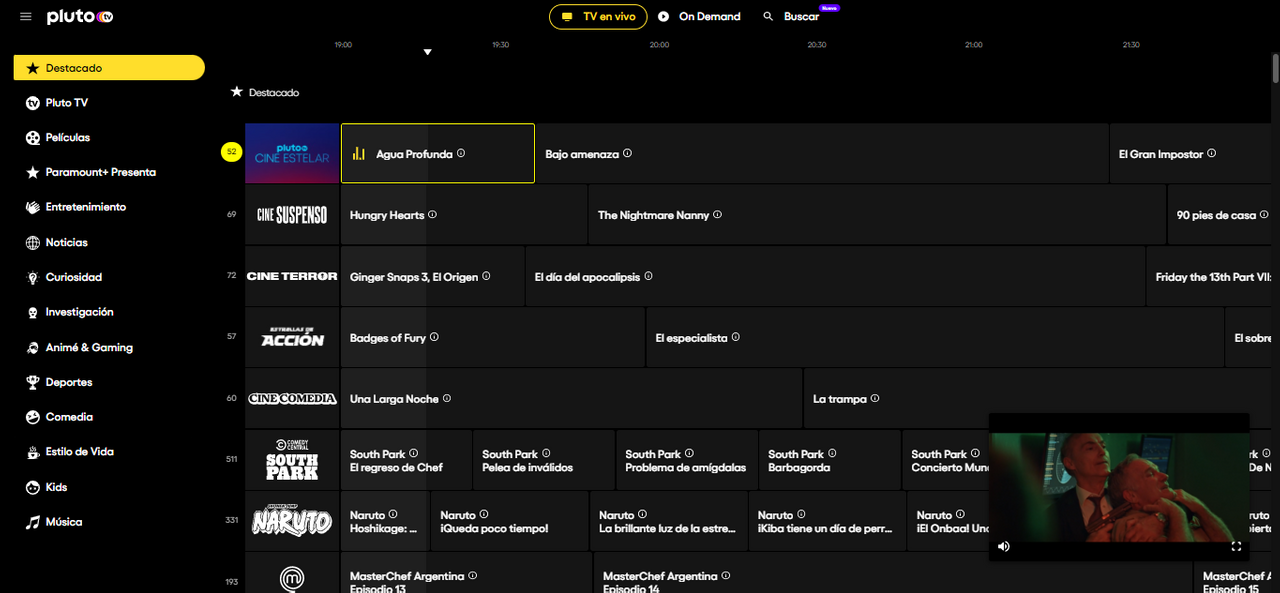Select Destacado category in sidebar

point(109,68)
